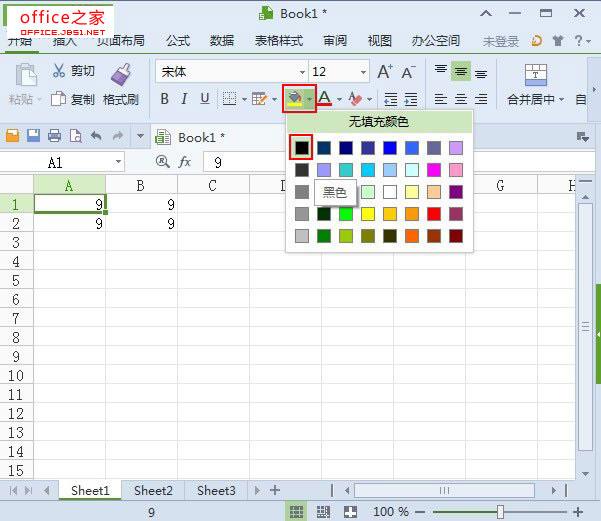Toggle Italic formatting
601x521 pixels.
[185, 99]
